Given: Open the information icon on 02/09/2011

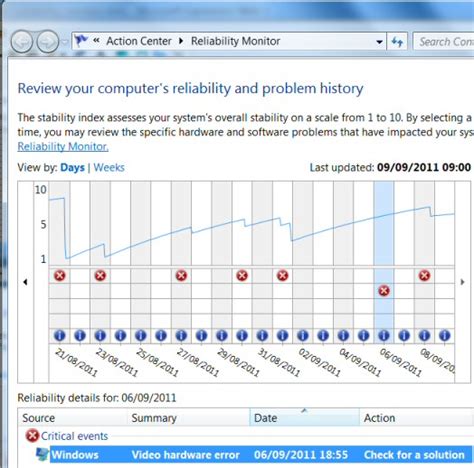Looking at the screenshot, I should (x=303, y=335).
